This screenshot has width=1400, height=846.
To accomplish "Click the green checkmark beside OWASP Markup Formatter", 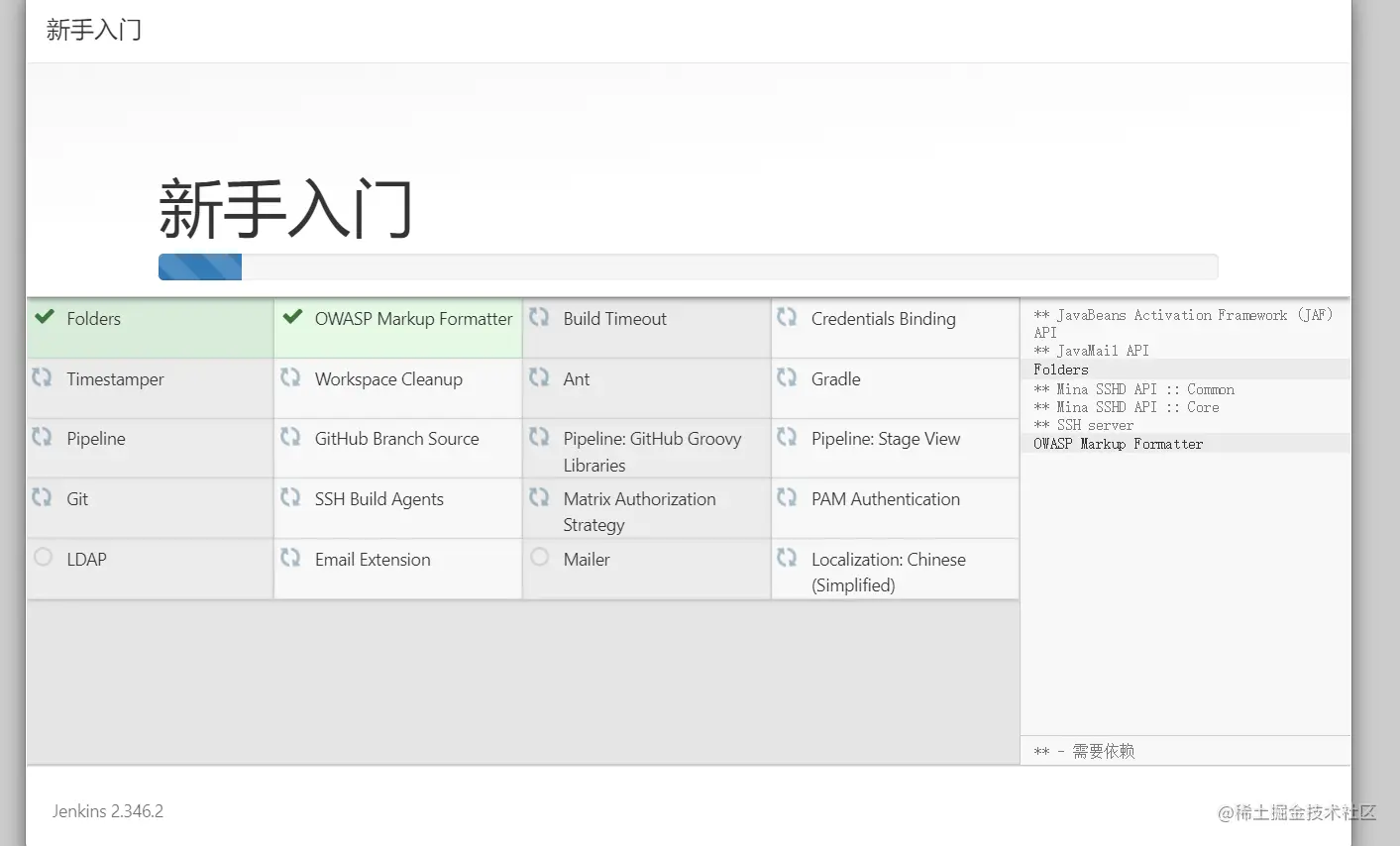I will tap(292, 317).
